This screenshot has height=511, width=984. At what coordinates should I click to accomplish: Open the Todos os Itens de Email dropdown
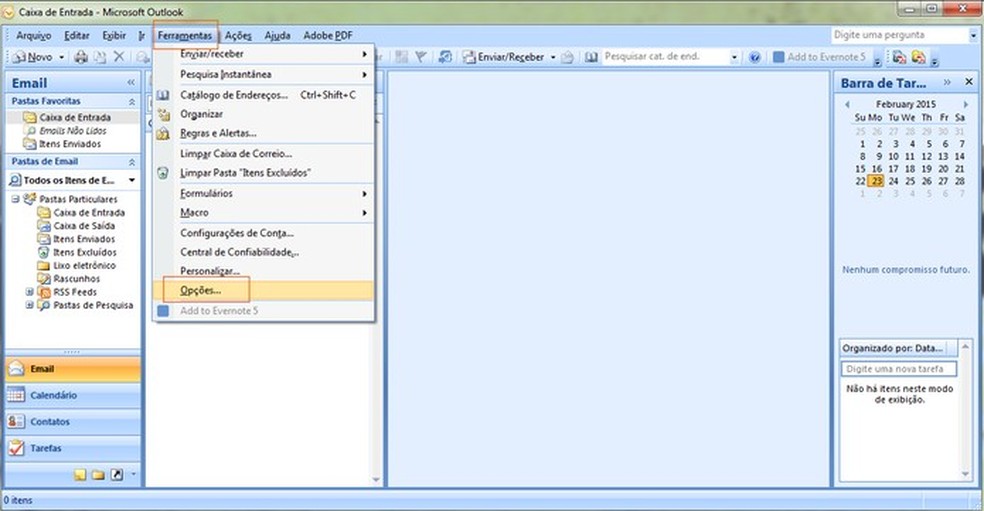tap(132, 180)
